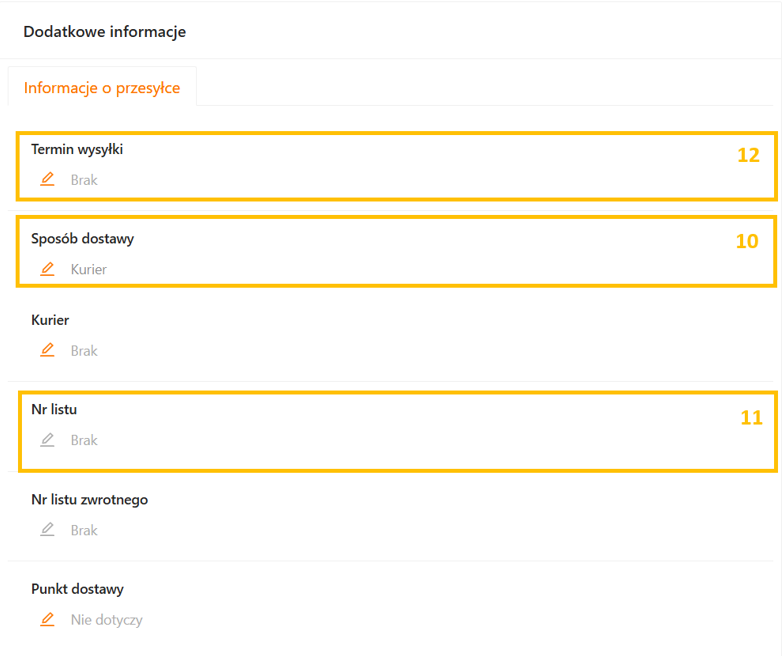The height and width of the screenshot is (656, 783).
Task: Click the Dodatkowe informacje section header
Action: coord(104,32)
